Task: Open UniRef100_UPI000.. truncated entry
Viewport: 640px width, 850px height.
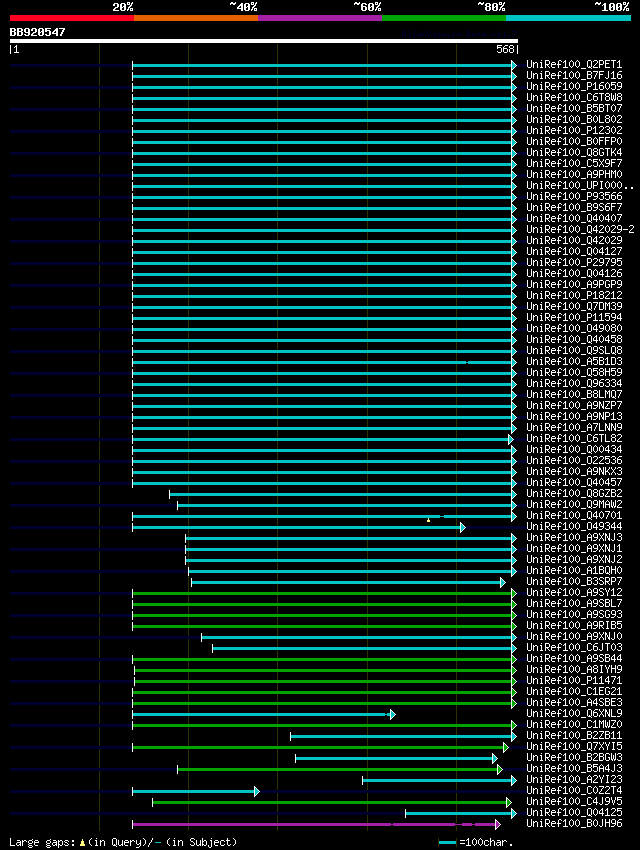Action: click(580, 185)
